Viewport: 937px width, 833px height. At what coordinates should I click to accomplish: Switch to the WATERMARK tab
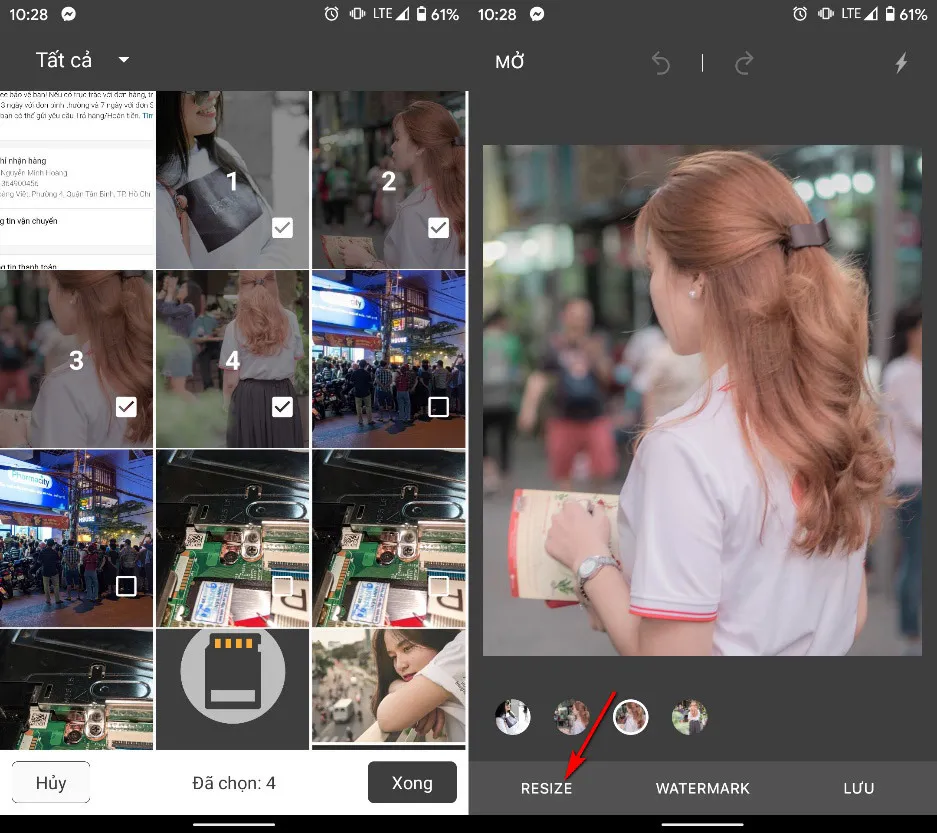pos(702,788)
